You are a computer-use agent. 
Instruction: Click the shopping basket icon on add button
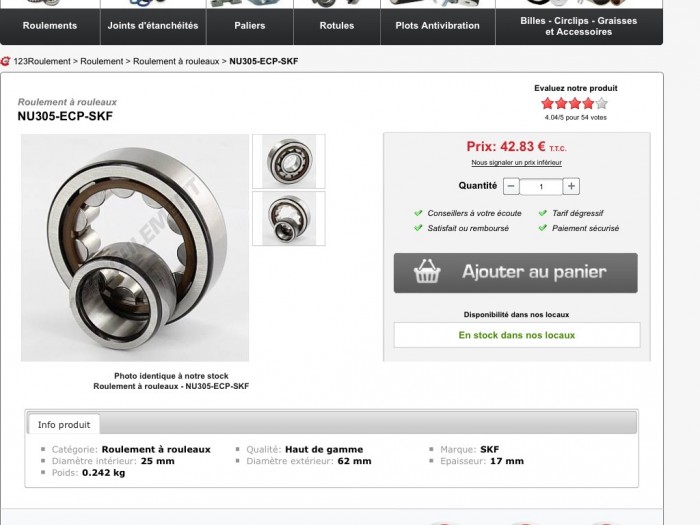[x=427, y=271]
